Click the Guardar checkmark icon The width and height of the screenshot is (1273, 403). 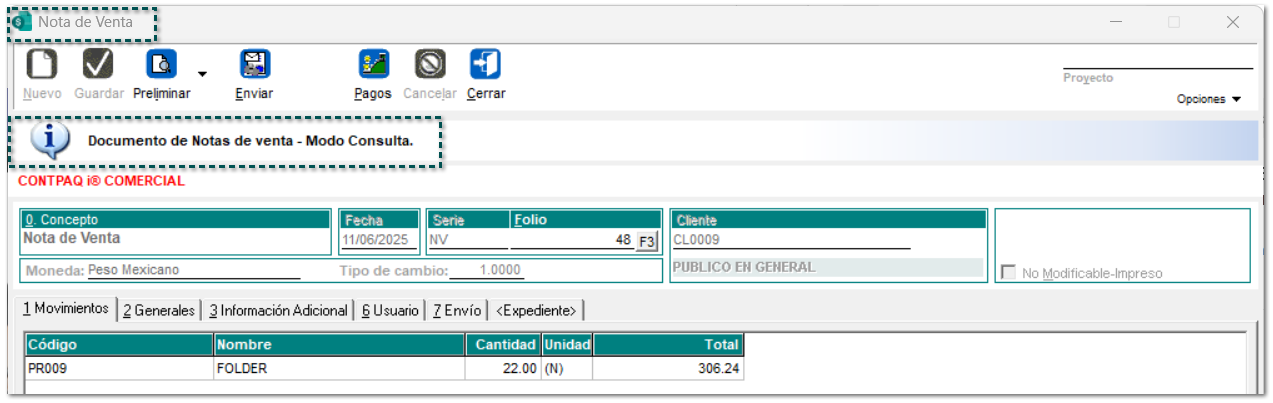click(x=98, y=64)
